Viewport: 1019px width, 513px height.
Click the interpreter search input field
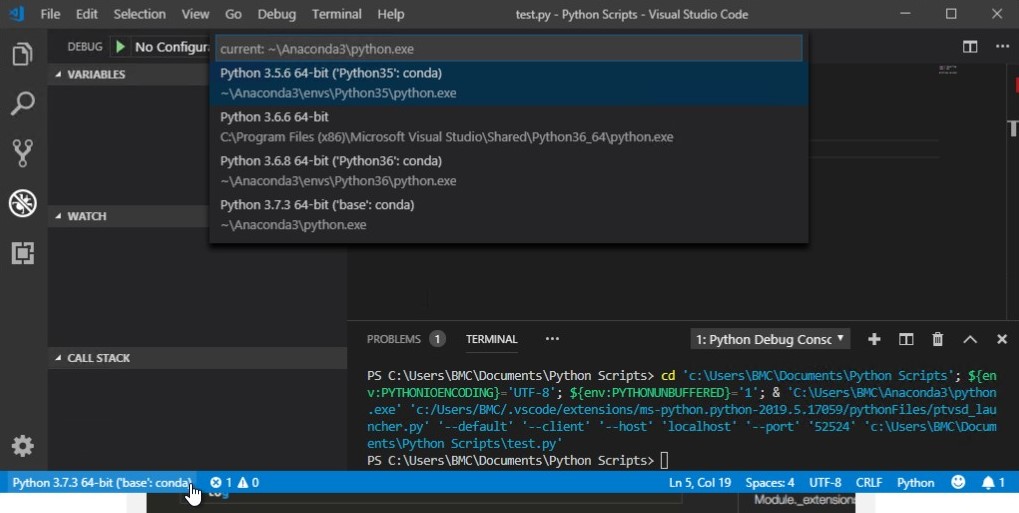509,49
